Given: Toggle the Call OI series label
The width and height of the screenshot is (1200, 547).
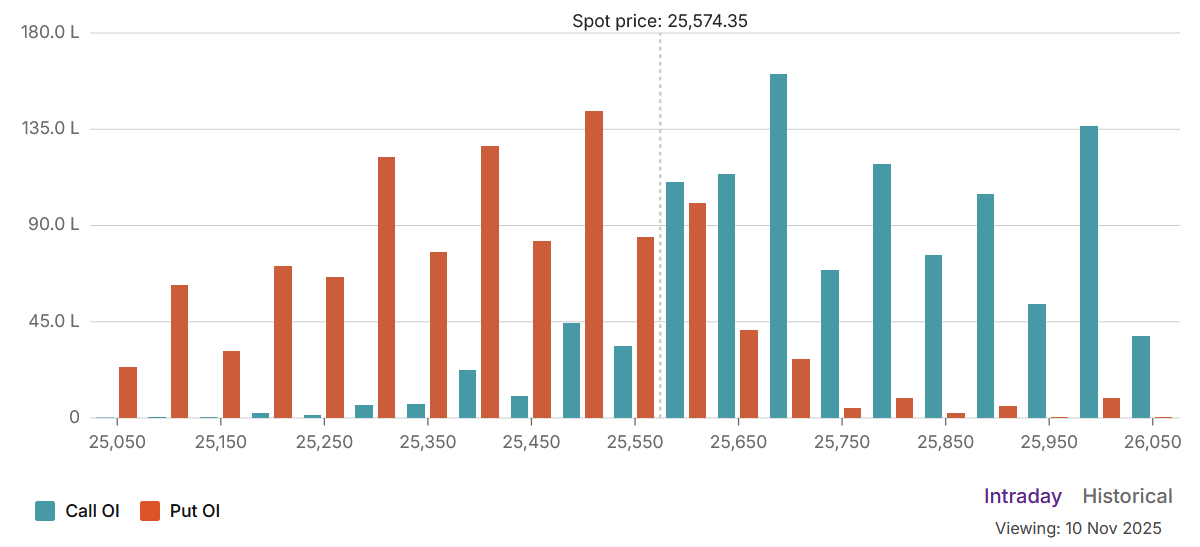Looking at the screenshot, I should click(x=92, y=511).
